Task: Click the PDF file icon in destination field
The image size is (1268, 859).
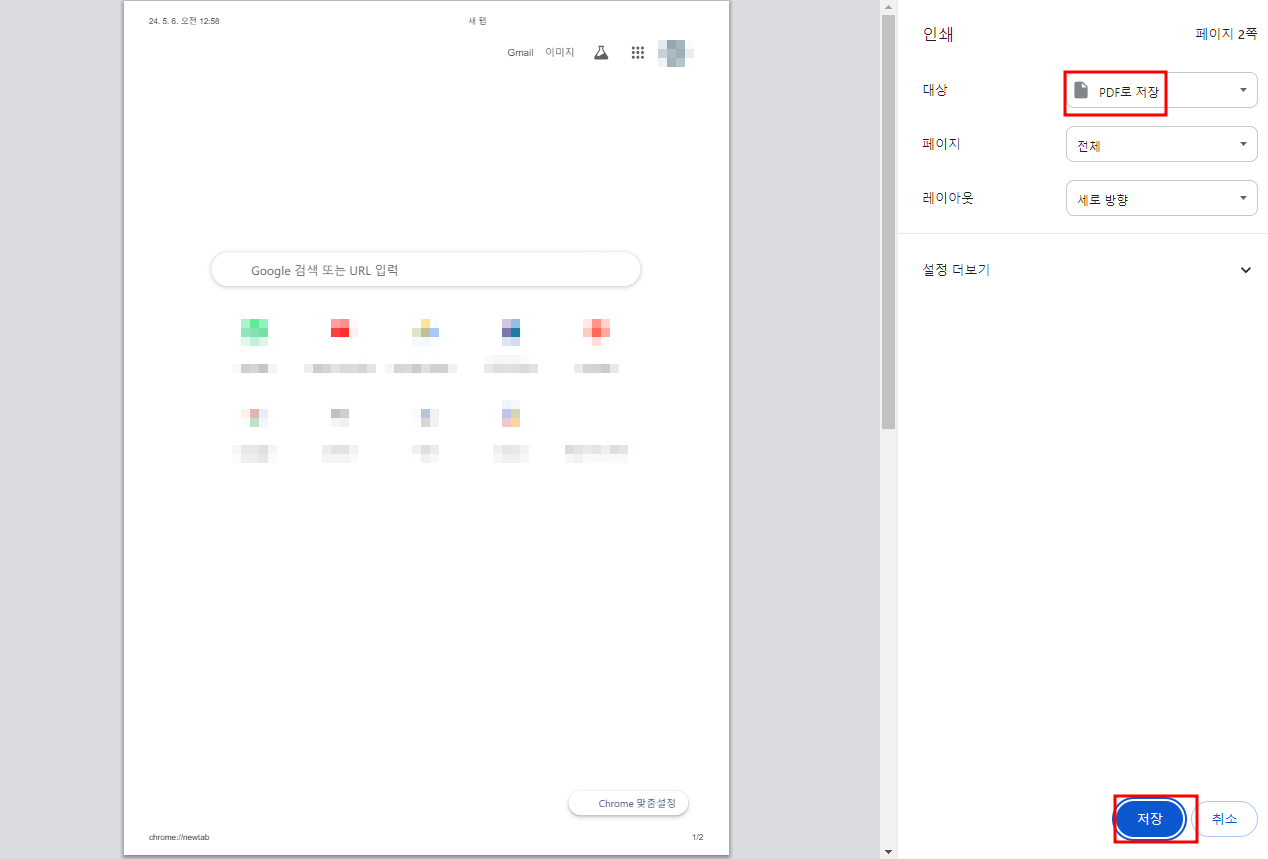Action: tap(1081, 89)
